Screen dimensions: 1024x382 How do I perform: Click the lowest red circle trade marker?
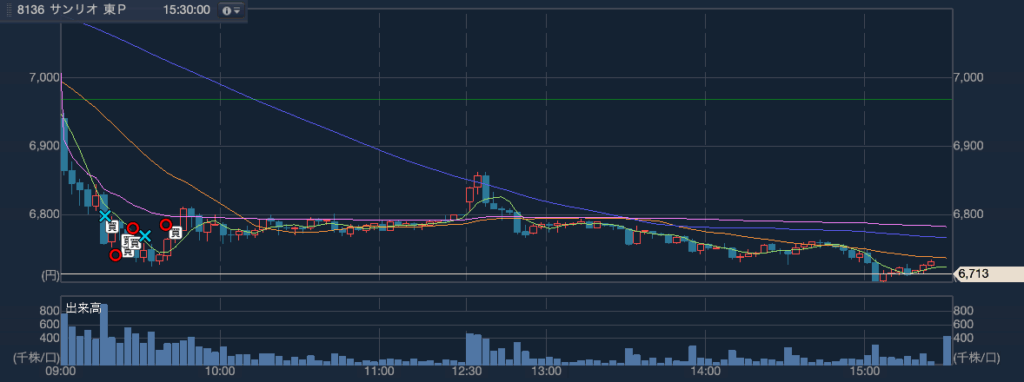[116, 255]
